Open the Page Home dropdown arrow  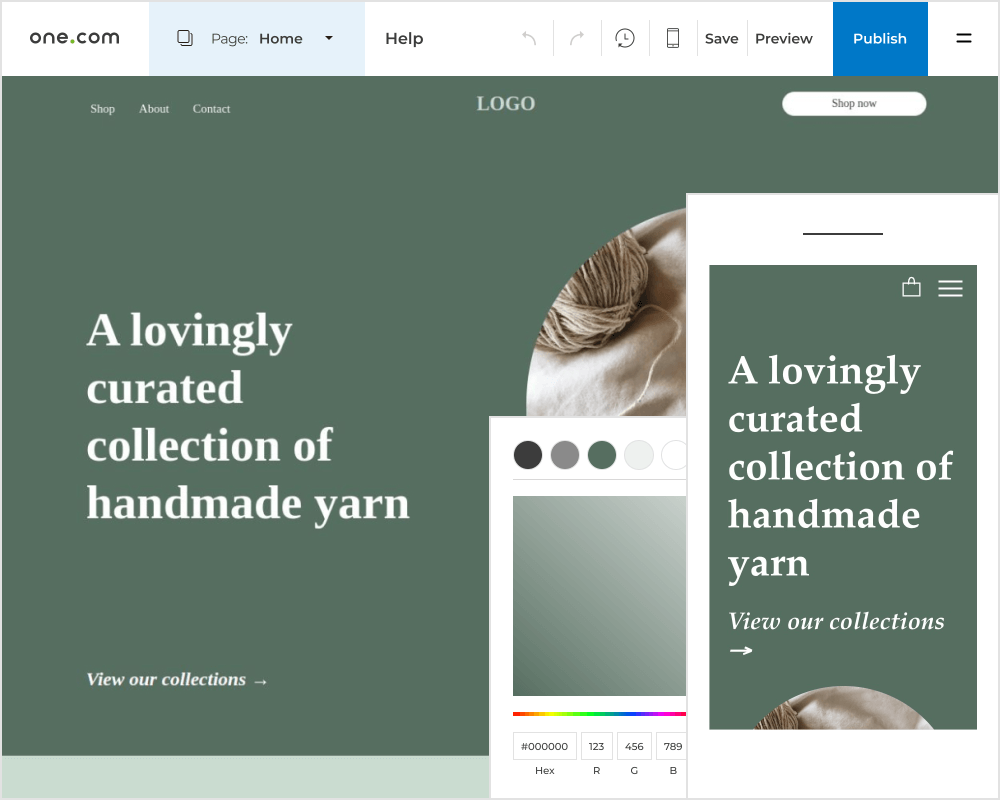tap(329, 38)
